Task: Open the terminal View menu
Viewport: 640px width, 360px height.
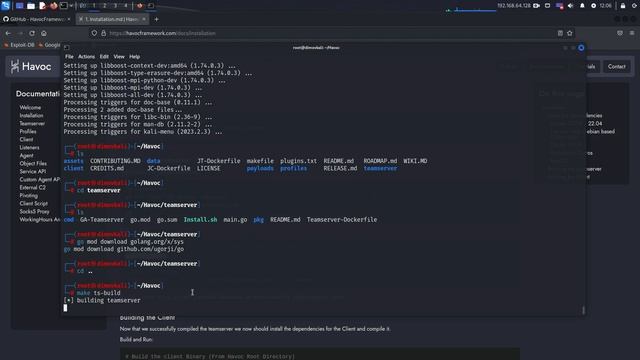Action: [x=119, y=57]
